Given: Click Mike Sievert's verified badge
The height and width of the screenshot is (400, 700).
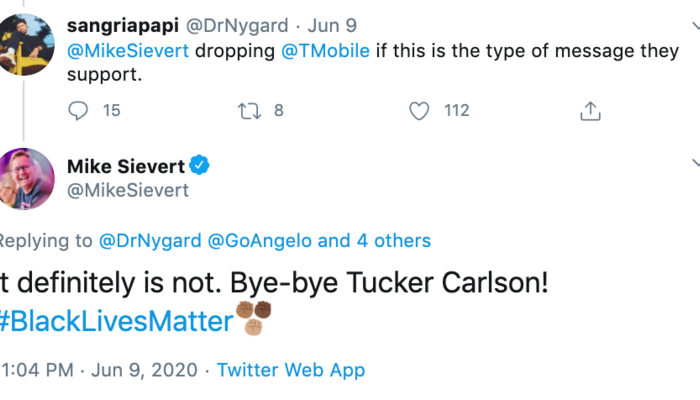Looking at the screenshot, I should [200, 165].
